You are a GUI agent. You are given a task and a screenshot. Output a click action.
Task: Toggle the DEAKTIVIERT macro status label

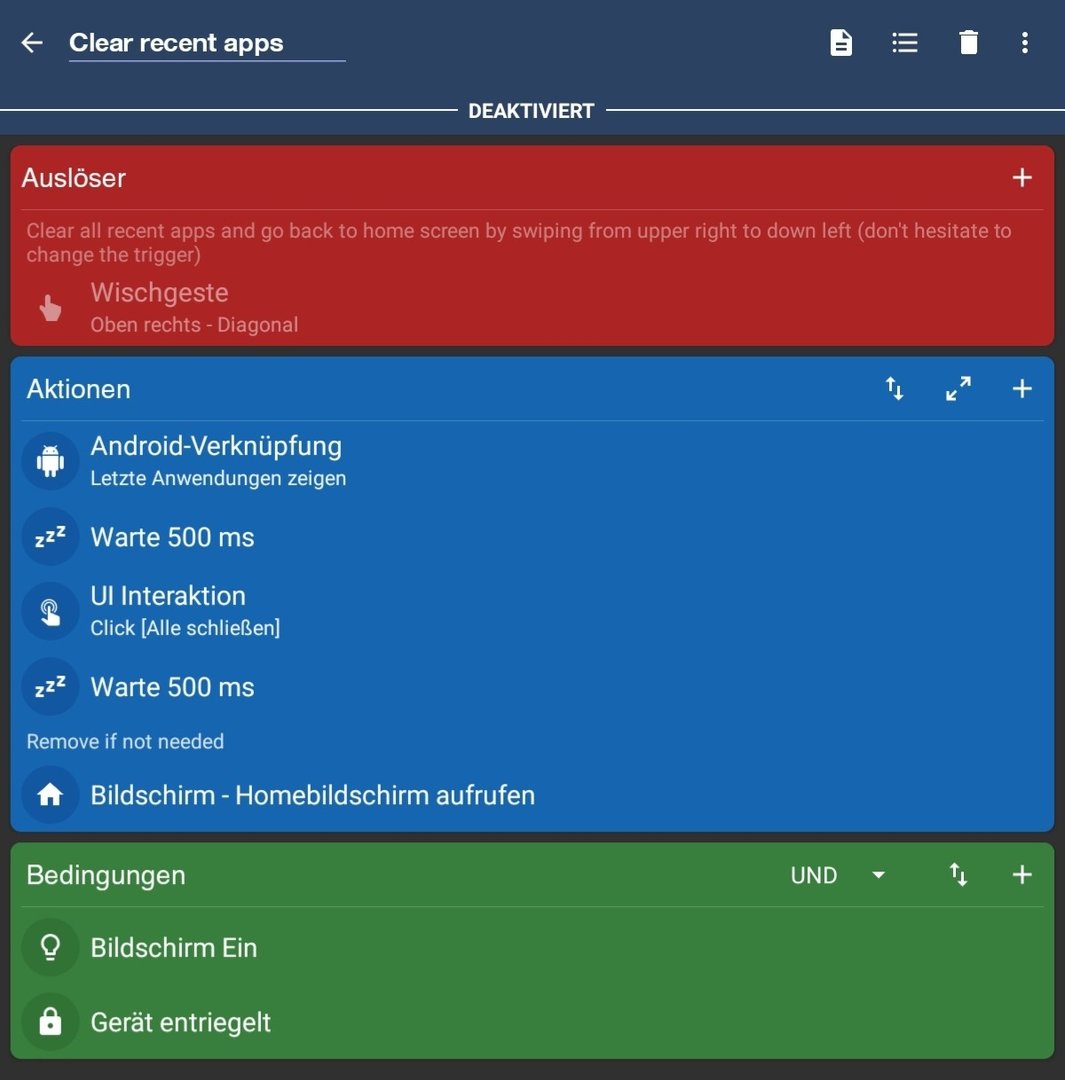(x=531, y=111)
